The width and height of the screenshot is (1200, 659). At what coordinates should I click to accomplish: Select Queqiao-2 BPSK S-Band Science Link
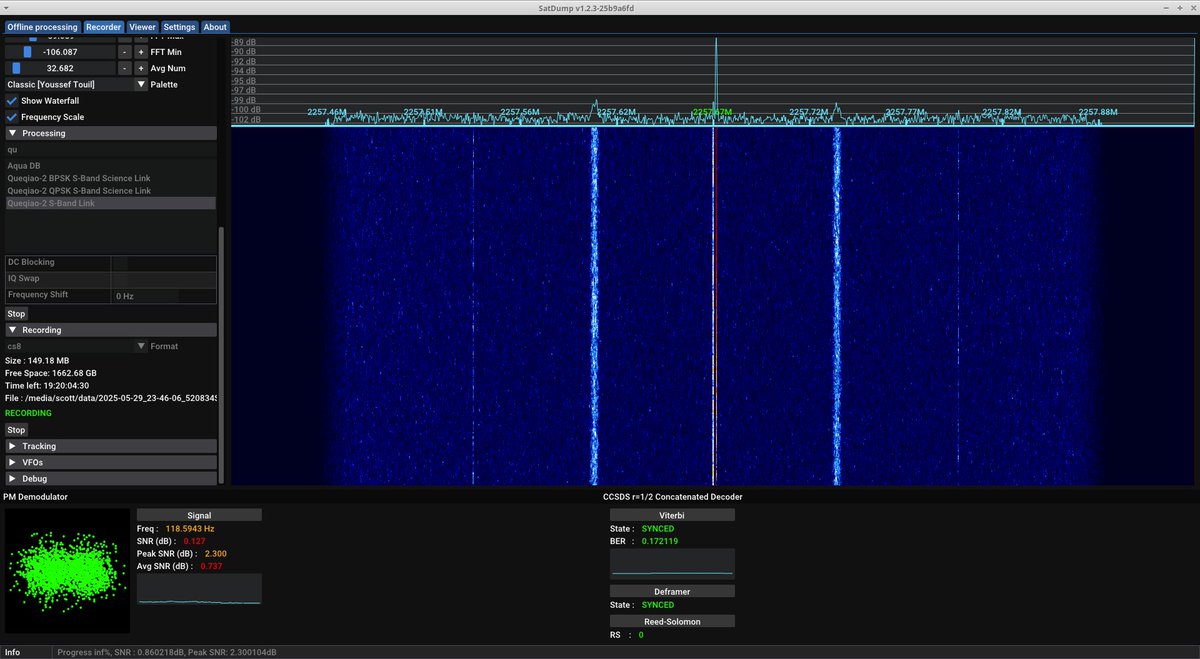coord(111,178)
